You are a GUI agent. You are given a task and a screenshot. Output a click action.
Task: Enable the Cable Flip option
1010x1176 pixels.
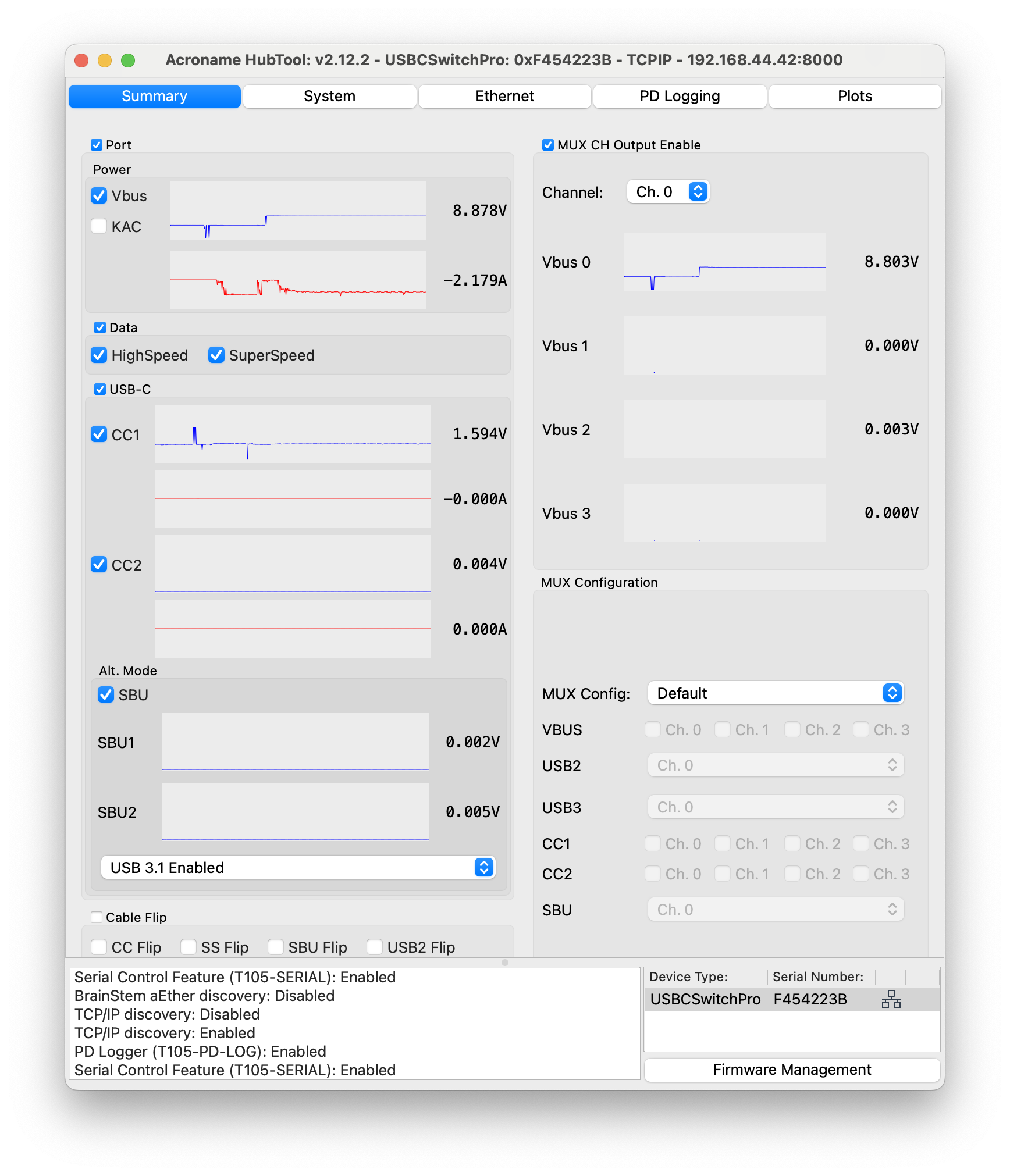[x=97, y=917]
